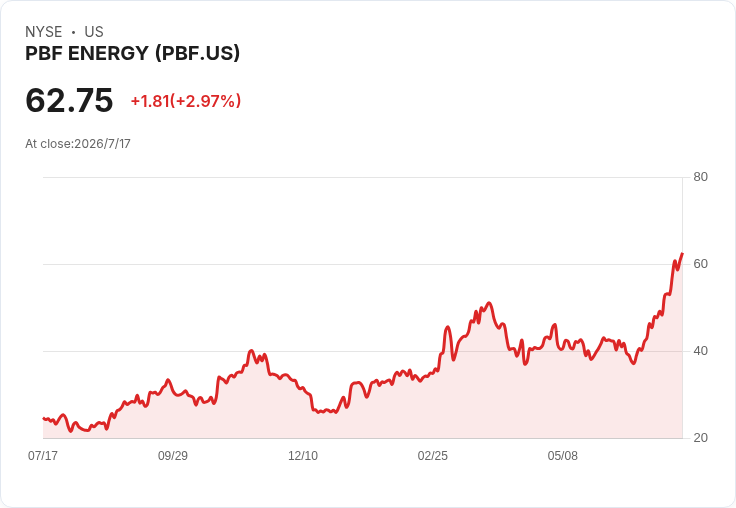
Task: Click the flat trough just after 12/10
Action: tap(325, 411)
